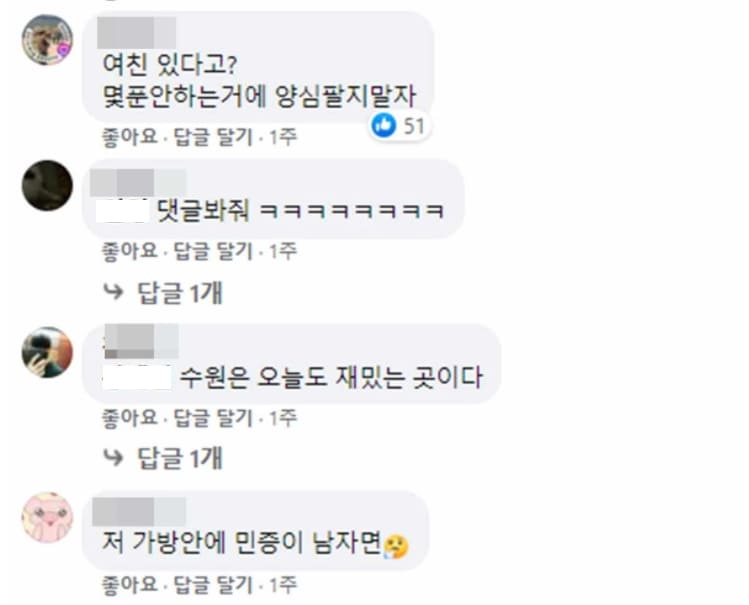Click 답글 달기 under the 여친 있다고 comment
Image resolution: width=749 pixels, height=605 pixels.
(x=213, y=137)
